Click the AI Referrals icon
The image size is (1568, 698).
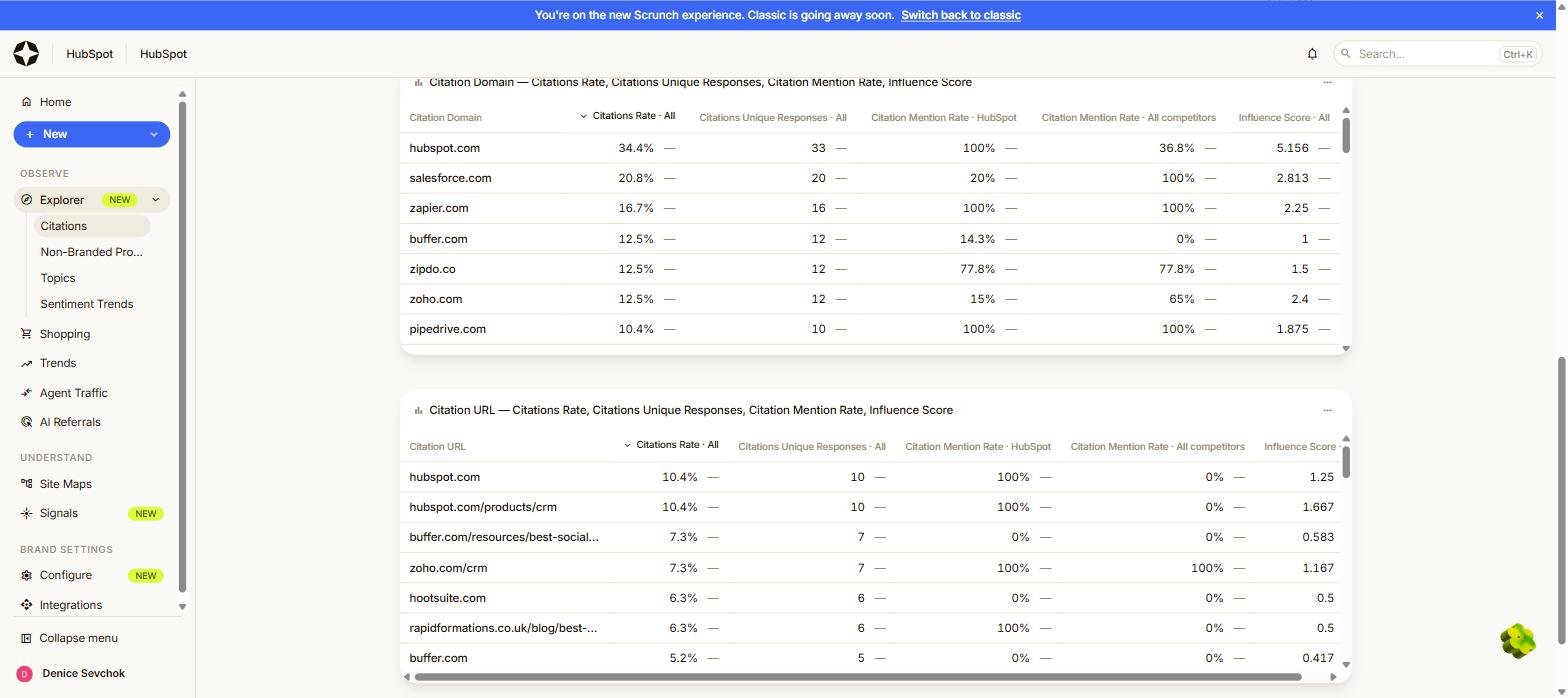pyautogui.click(x=26, y=422)
